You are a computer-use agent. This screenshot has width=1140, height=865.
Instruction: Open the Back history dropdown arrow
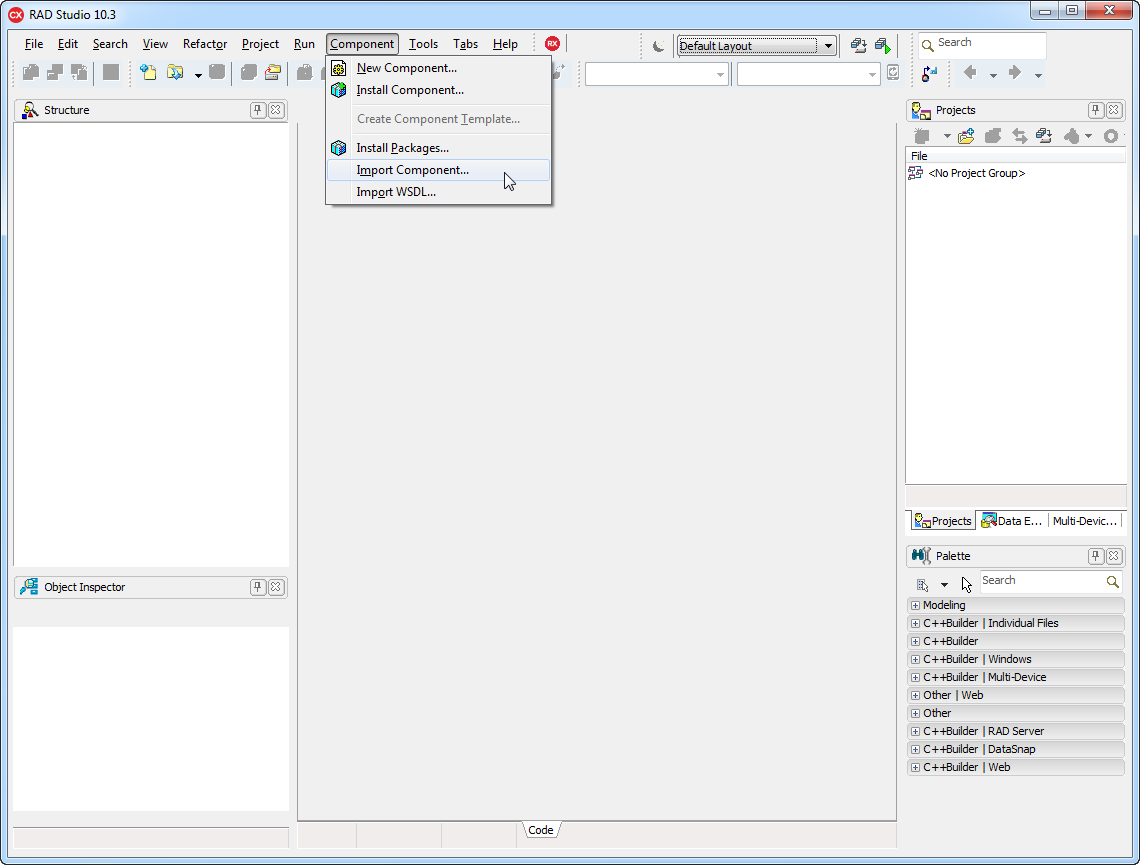click(993, 75)
